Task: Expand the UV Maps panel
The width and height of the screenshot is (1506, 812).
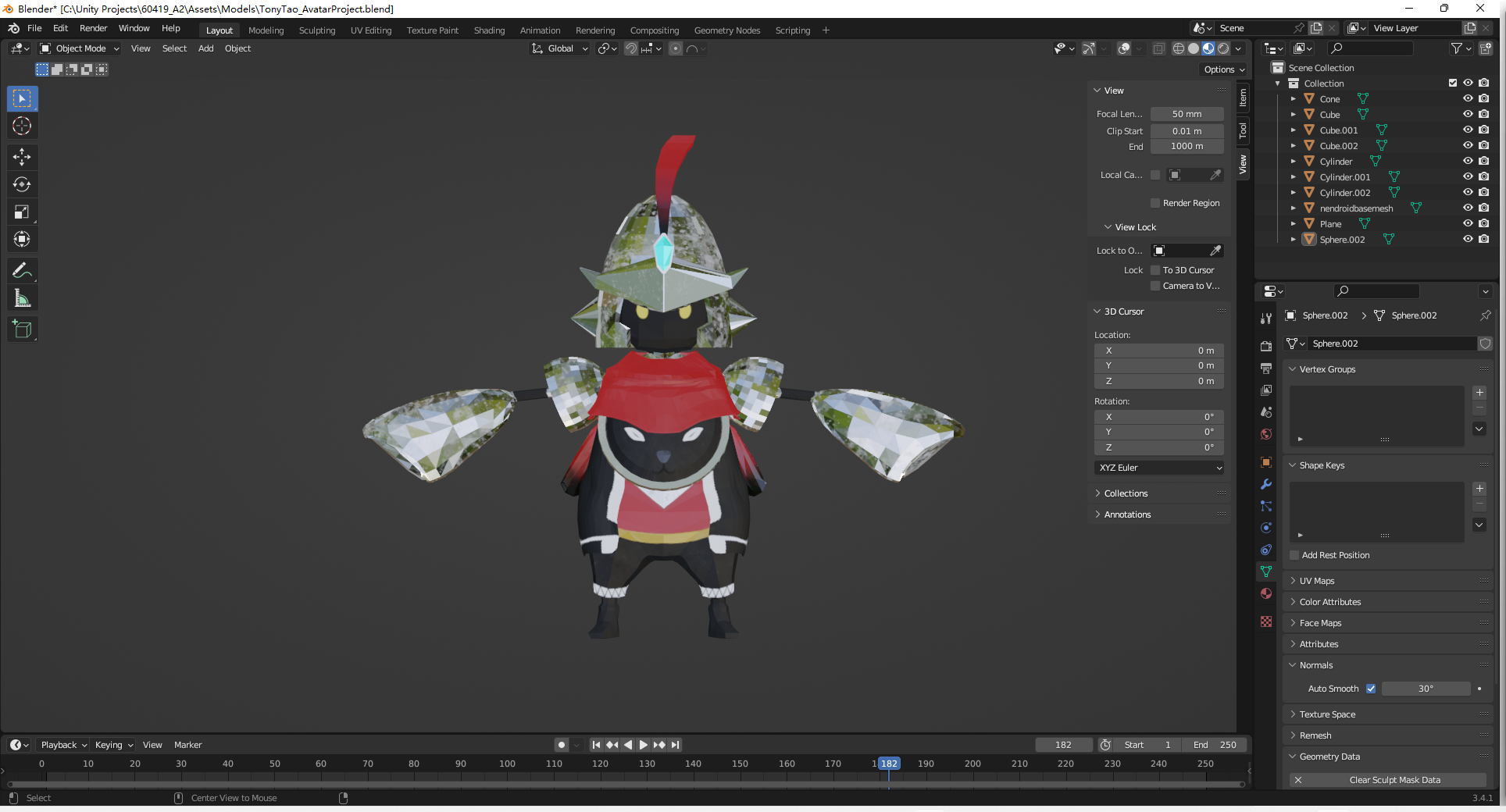Action: pos(1317,581)
